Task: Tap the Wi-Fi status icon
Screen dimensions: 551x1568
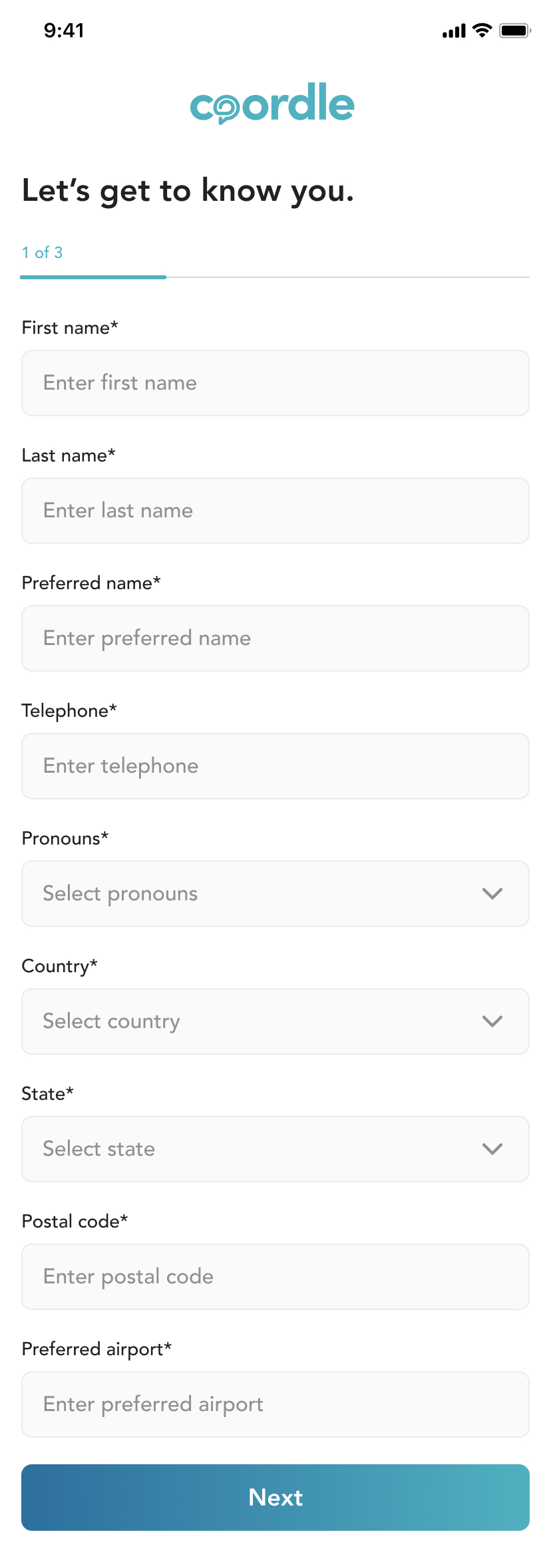Action: click(482, 31)
